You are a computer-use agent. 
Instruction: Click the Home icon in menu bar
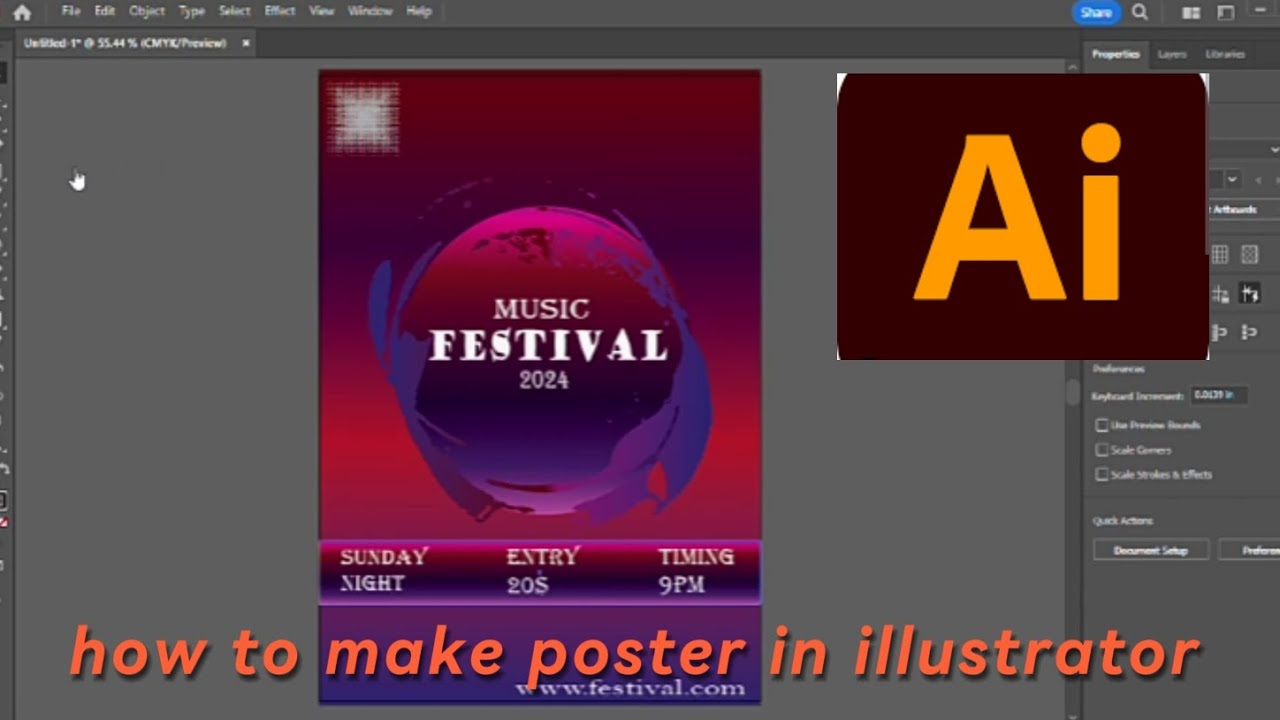[21, 13]
